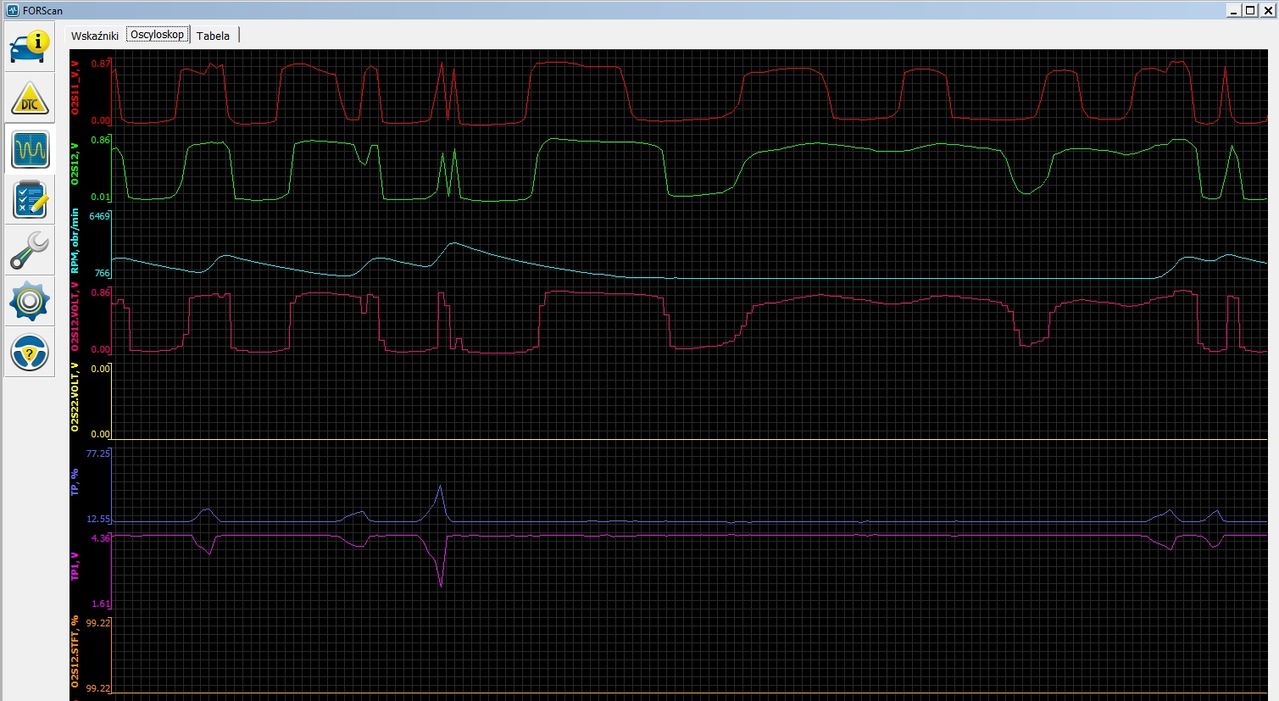Open the DTC trouble codes section
The height and width of the screenshot is (701, 1279).
pyautogui.click(x=30, y=98)
